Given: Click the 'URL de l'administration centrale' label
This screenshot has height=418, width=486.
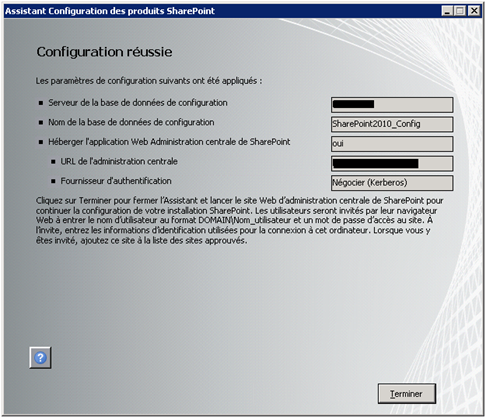Looking at the screenshot, I should tap(119, 161).
